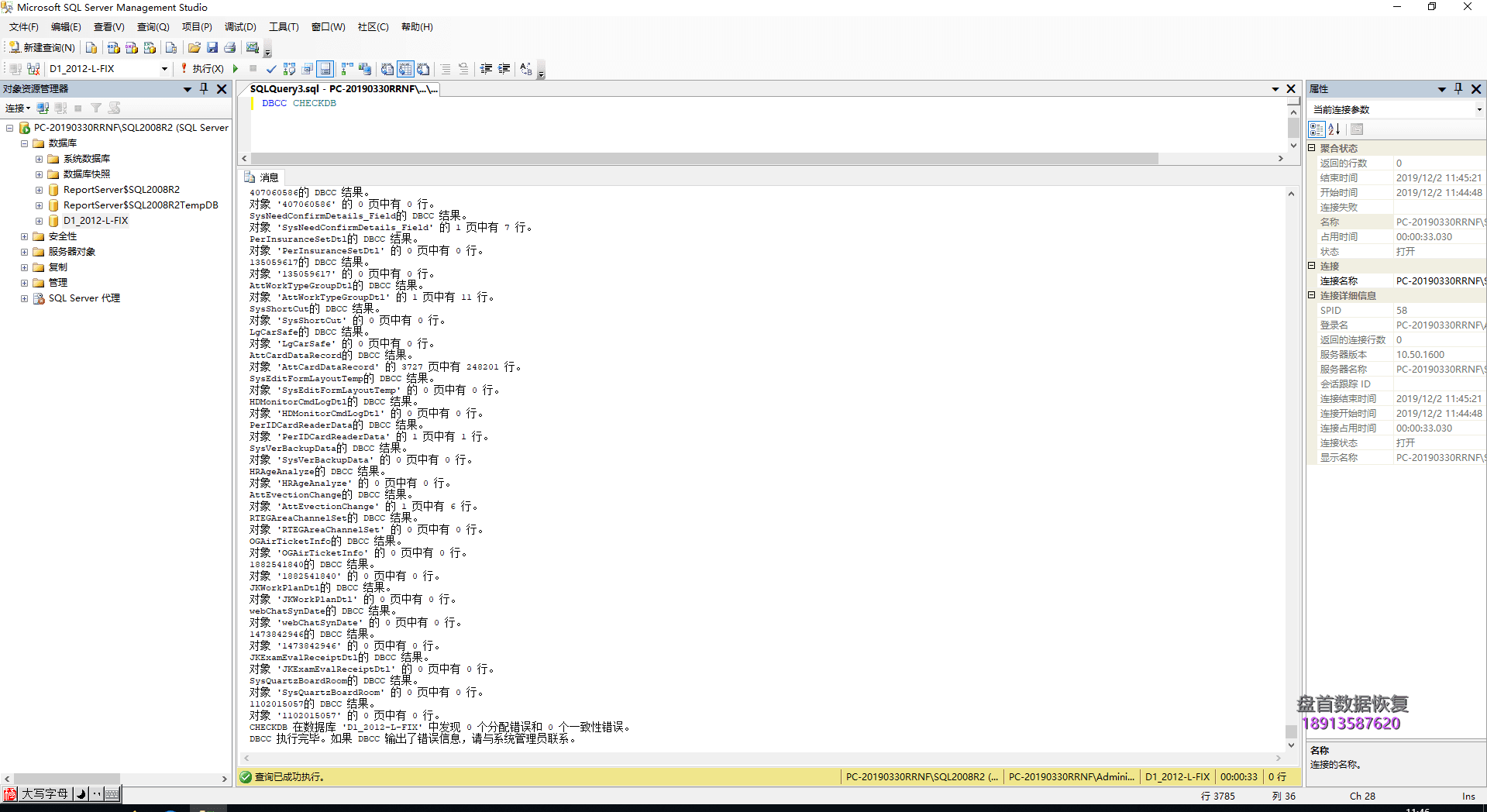Select the SQLQuery3.sql document tab

pyautogui.click(x=343, y=89)
